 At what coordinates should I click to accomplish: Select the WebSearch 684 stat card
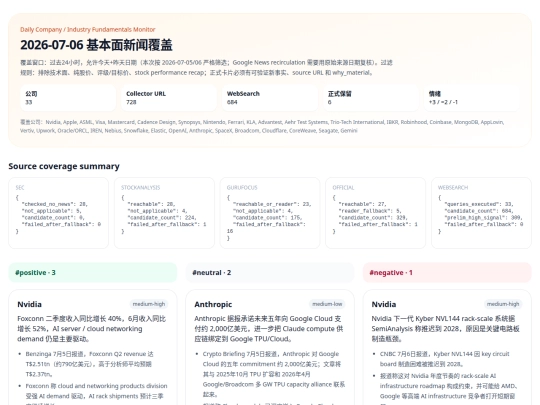(270, 98)
